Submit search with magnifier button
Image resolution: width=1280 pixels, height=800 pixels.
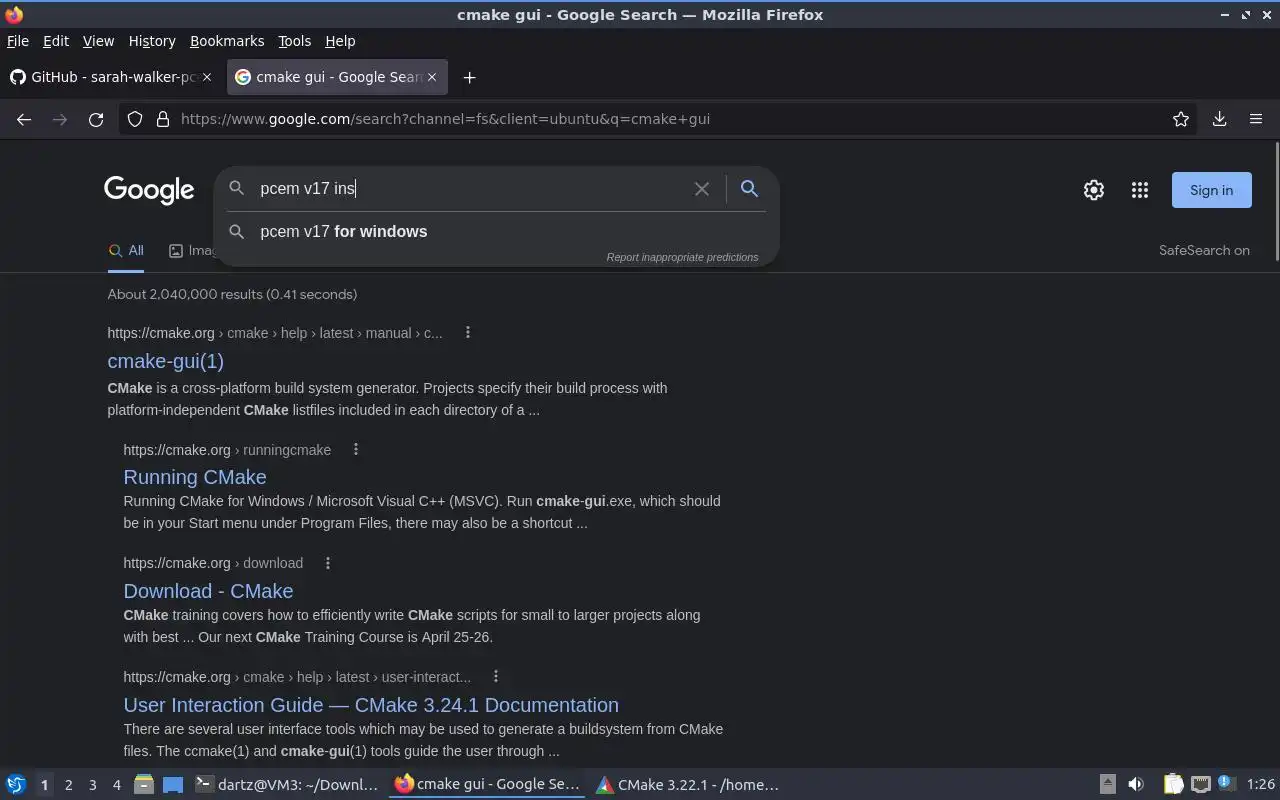[x=749, y=188]
